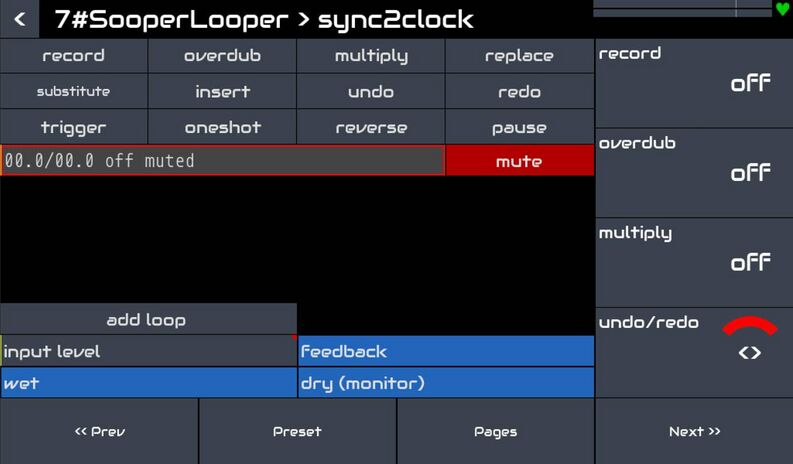Viewport: 793px width, 464px height.
Task: Open the Preset selector
Action: (297, 431)
